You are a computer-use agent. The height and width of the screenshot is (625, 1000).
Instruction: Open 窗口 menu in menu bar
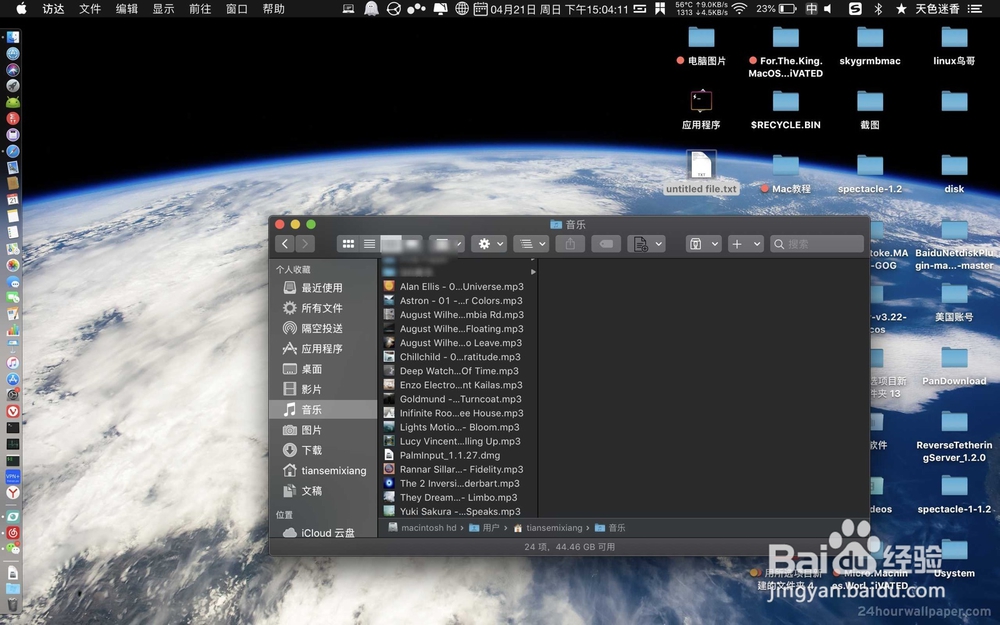237,9
